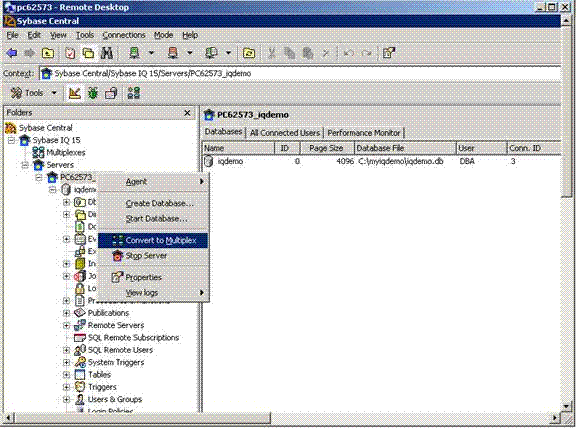Open the Connect icon dropdown arrow
Viewport: 576px width, 429px height.
(151, 53)
